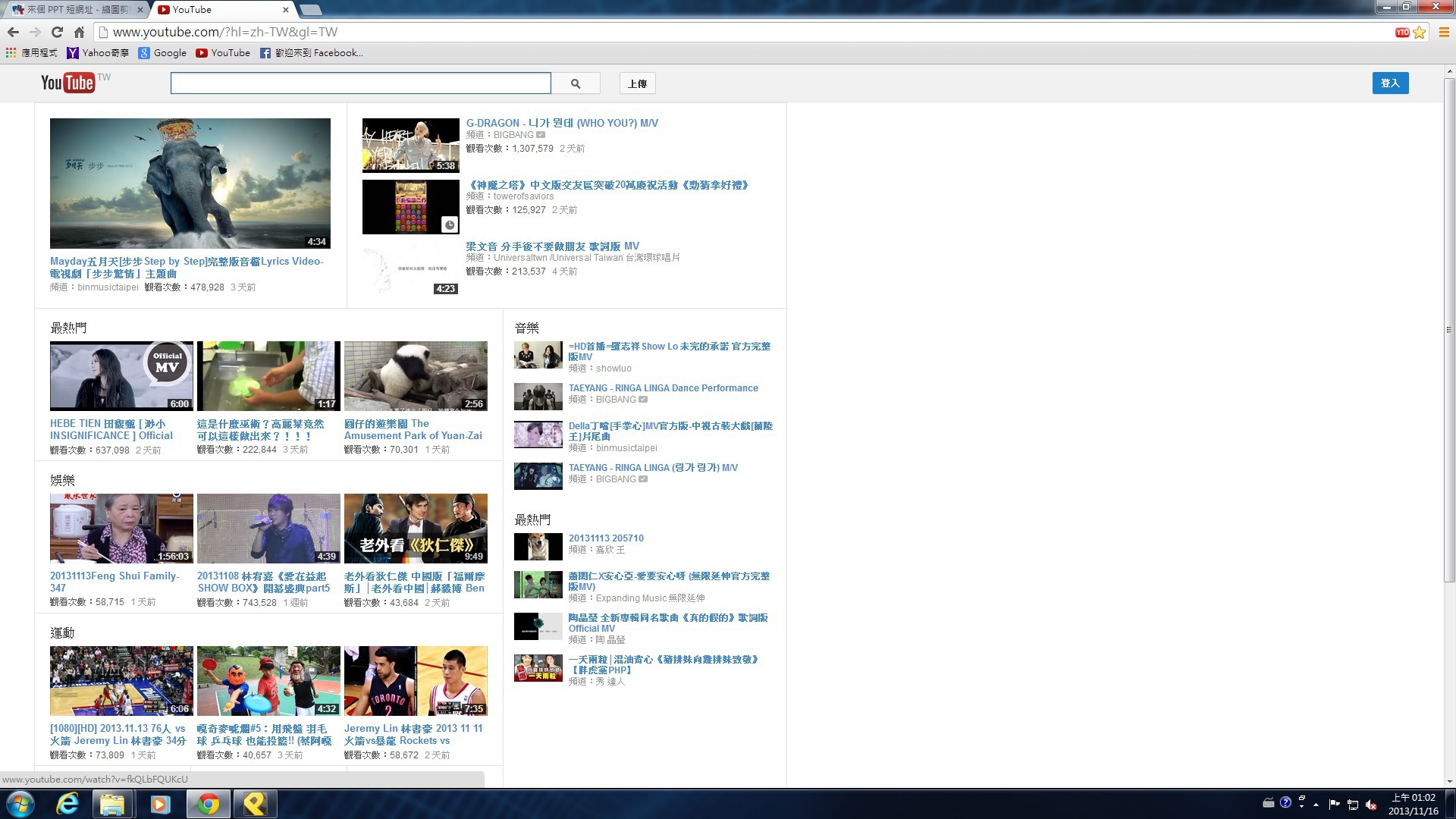Open 陶晶瑩 真的假的 Official MV link
This screenshot has height=819, width=1456.
(668, 623)
